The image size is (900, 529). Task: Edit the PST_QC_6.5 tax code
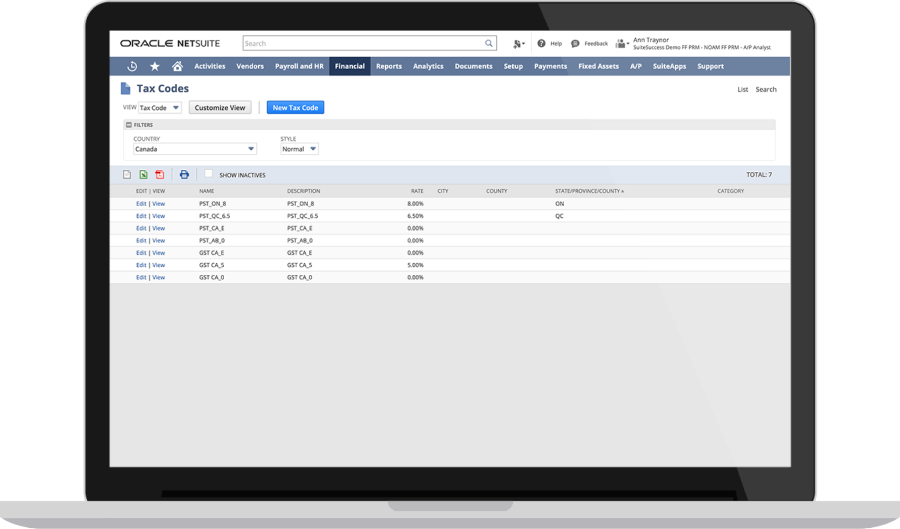141,216
